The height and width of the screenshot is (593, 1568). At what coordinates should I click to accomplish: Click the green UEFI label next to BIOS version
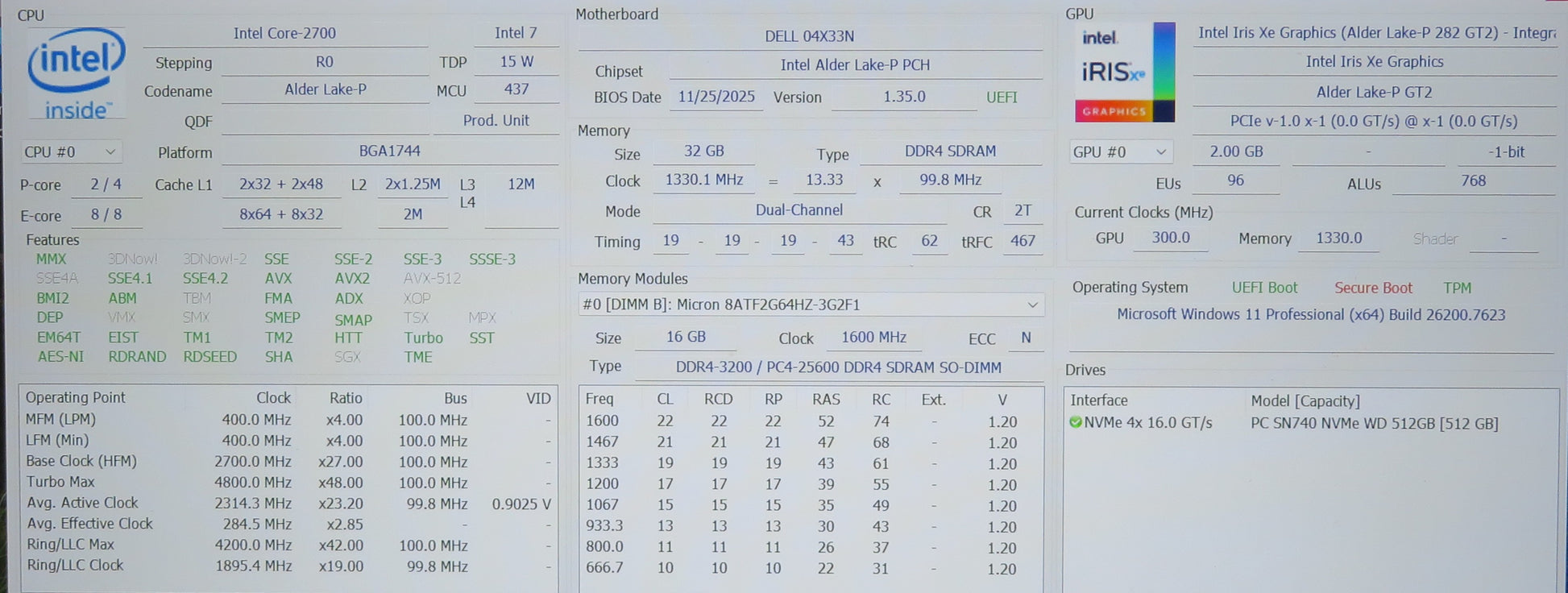point(1002,97)
